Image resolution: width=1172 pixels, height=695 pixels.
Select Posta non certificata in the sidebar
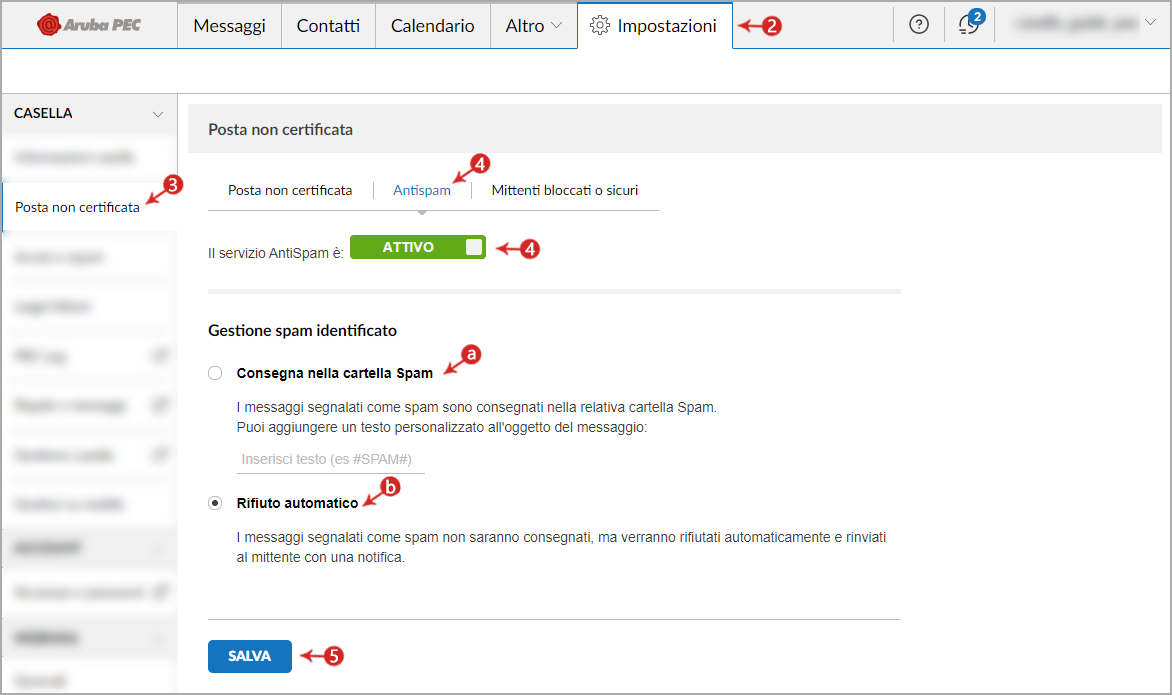coord(78,207)
